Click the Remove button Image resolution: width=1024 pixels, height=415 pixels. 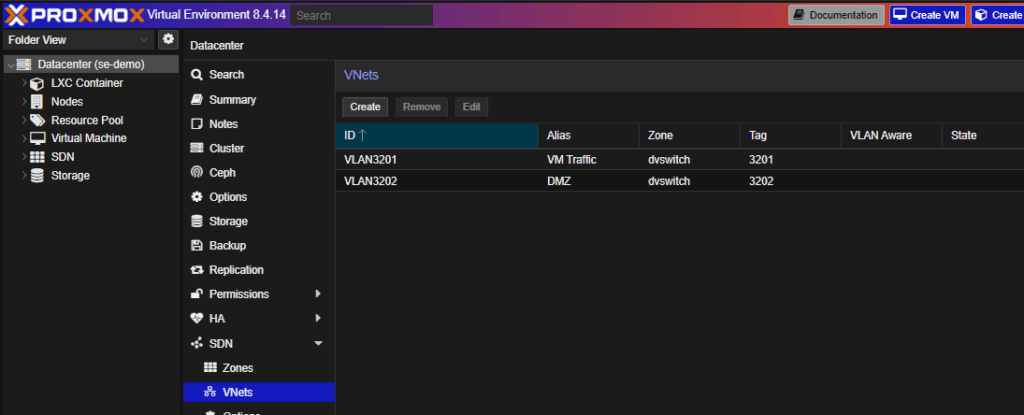[421, 107]
